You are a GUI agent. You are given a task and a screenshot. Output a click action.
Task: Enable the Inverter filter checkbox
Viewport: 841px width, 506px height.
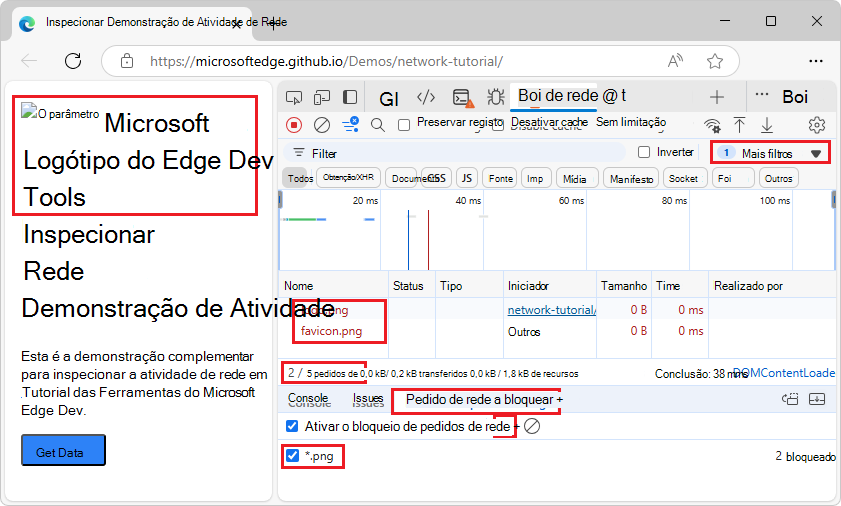tap(644, 153)
